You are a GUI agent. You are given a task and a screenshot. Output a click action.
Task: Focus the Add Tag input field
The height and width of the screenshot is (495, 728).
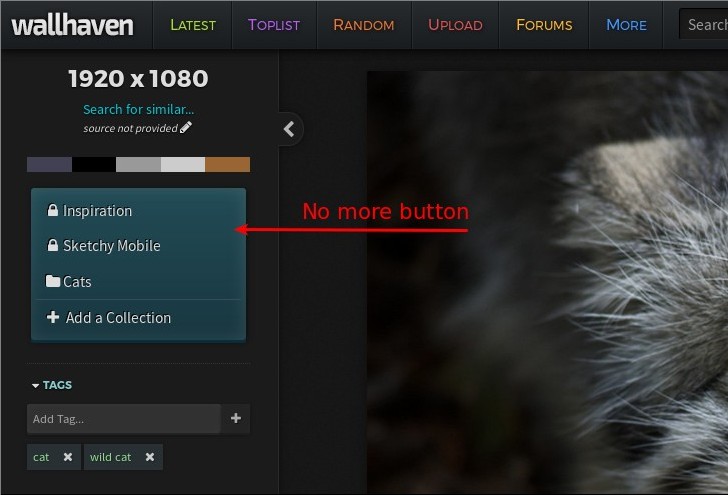[124, 419]
